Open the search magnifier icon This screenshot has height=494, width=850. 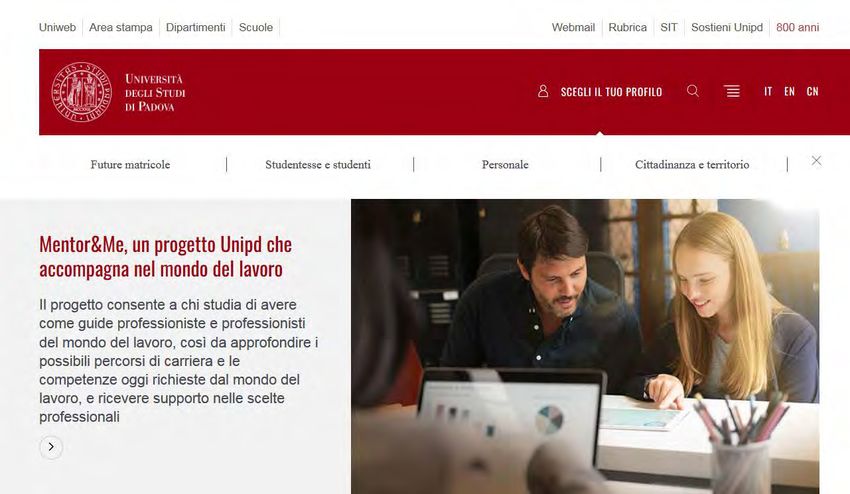pyautogui.click(x=693, y=91)
